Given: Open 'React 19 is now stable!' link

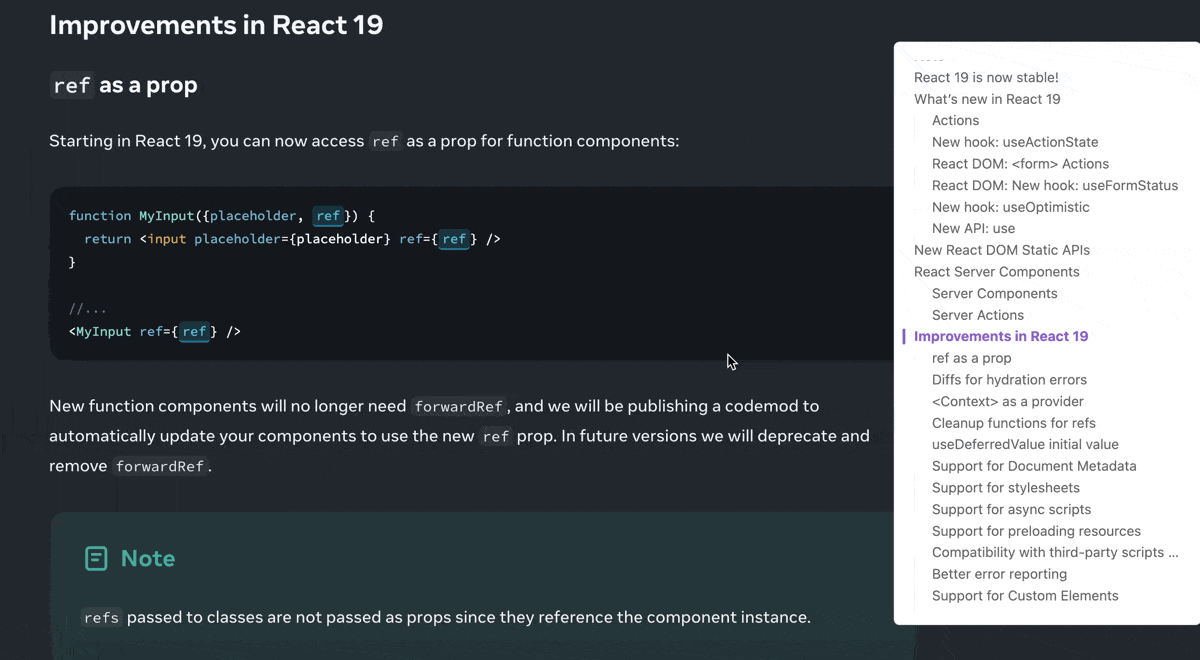Looking at the screenshot, I should [986, 77].
